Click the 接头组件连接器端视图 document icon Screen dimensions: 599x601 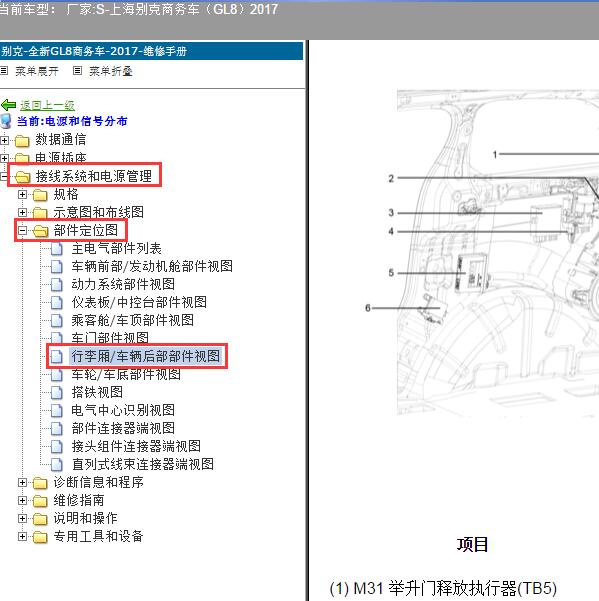(57, 447)
